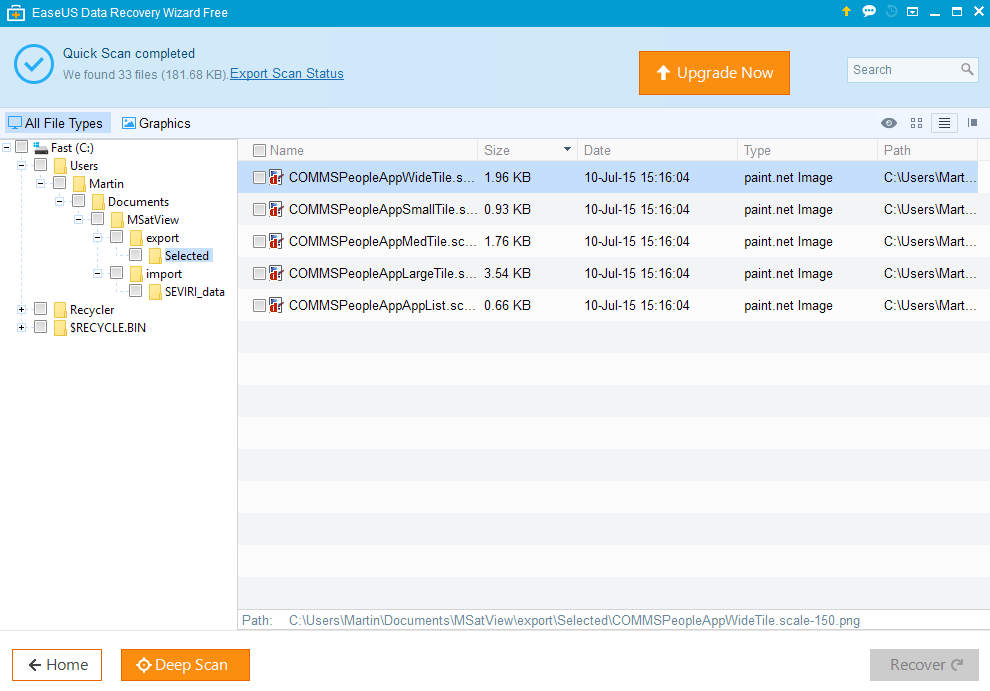Check the COMMSPeopleAppAppList file checkbox
Image resolution: width=990 pixels, height=691 pixels.
coord(259,306)
